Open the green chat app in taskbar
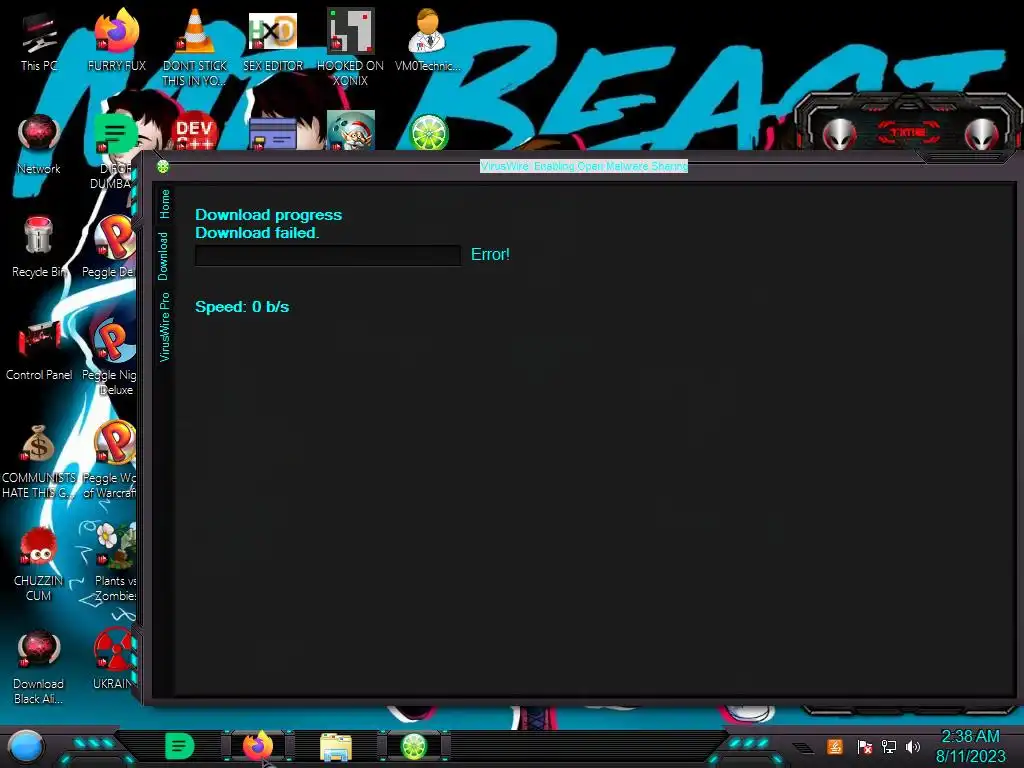 click(179, 746)
